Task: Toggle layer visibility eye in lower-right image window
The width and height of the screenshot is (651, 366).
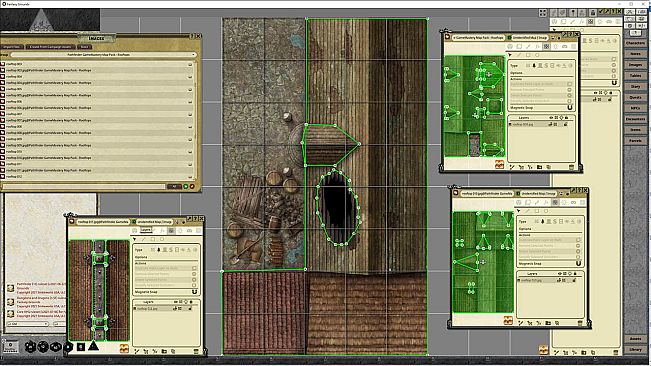Action: pyautogui.click(x=560, y=274)
